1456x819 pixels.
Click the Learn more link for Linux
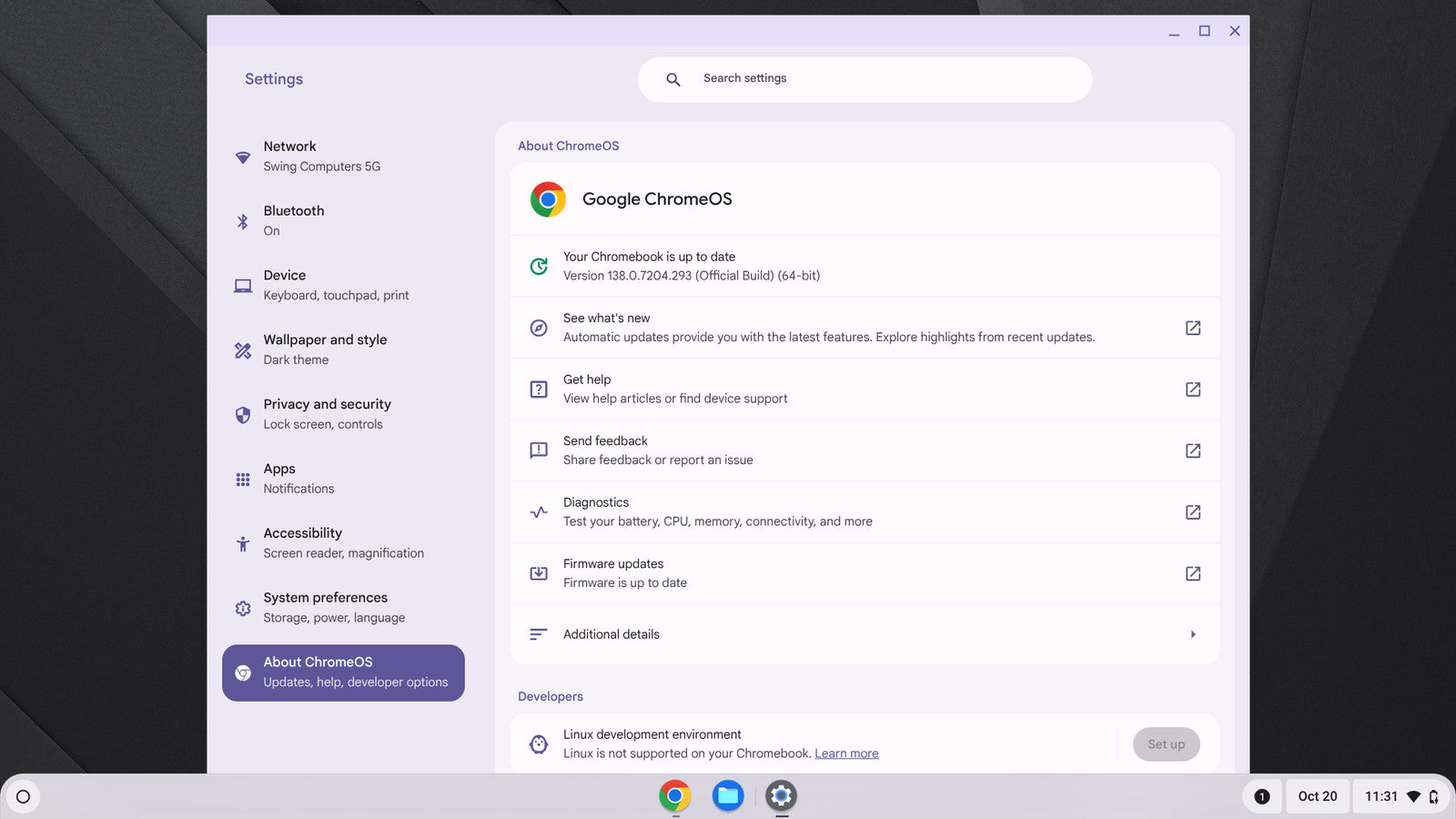click(846, 753)
